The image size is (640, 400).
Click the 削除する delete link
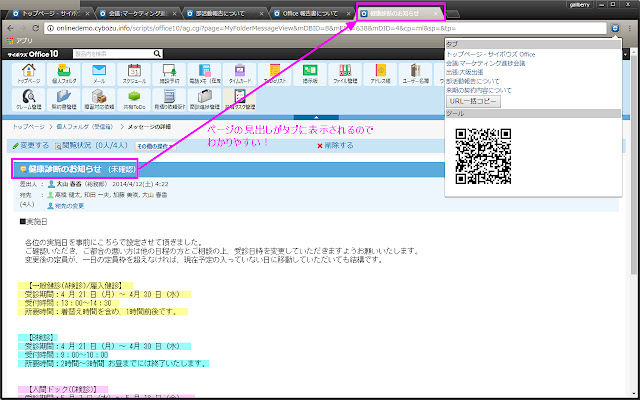(335, 145)
